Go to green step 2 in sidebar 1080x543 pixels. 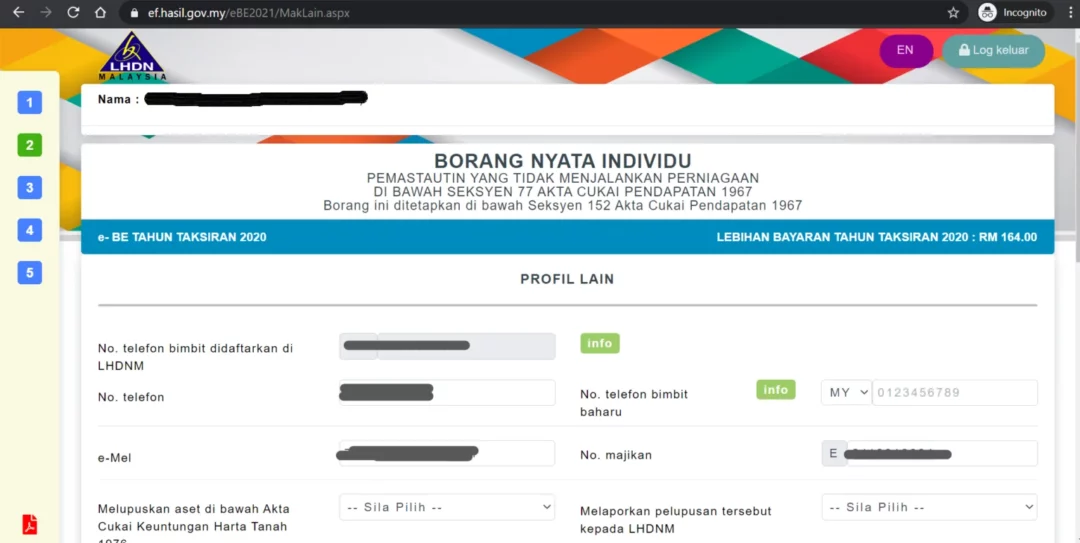point(30,145)
